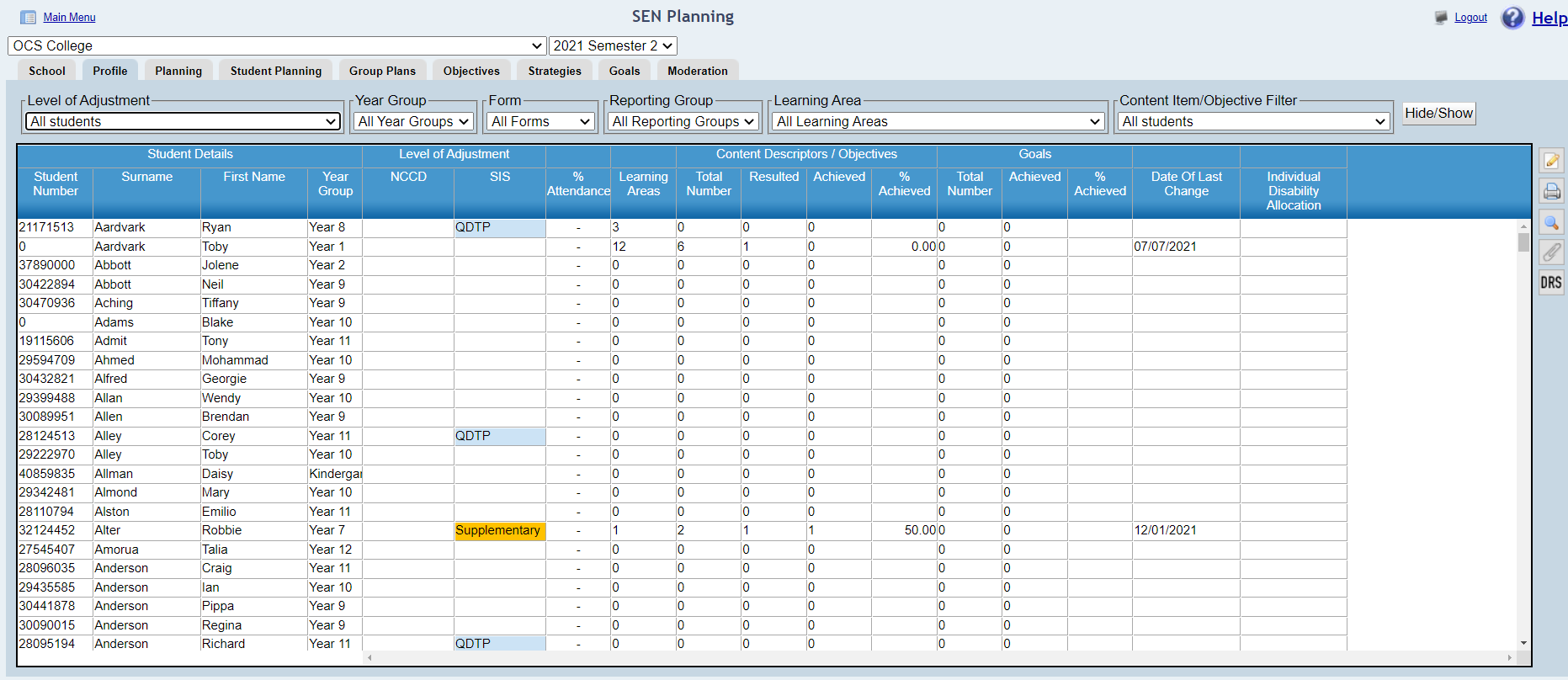Screen dimensions: 1568x680
Task: Open the OCS College school dropdown
Action: [x=276, y=46]
